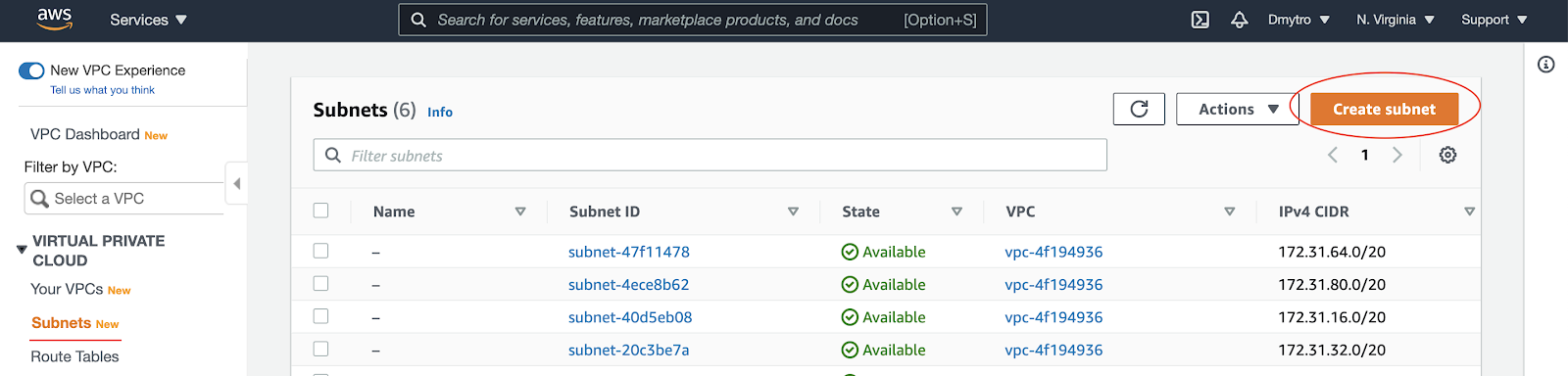Open N. Virginia region selector
This screenshot has height=376, width=1568.
pyautogui.click(x=1396, y=20)
